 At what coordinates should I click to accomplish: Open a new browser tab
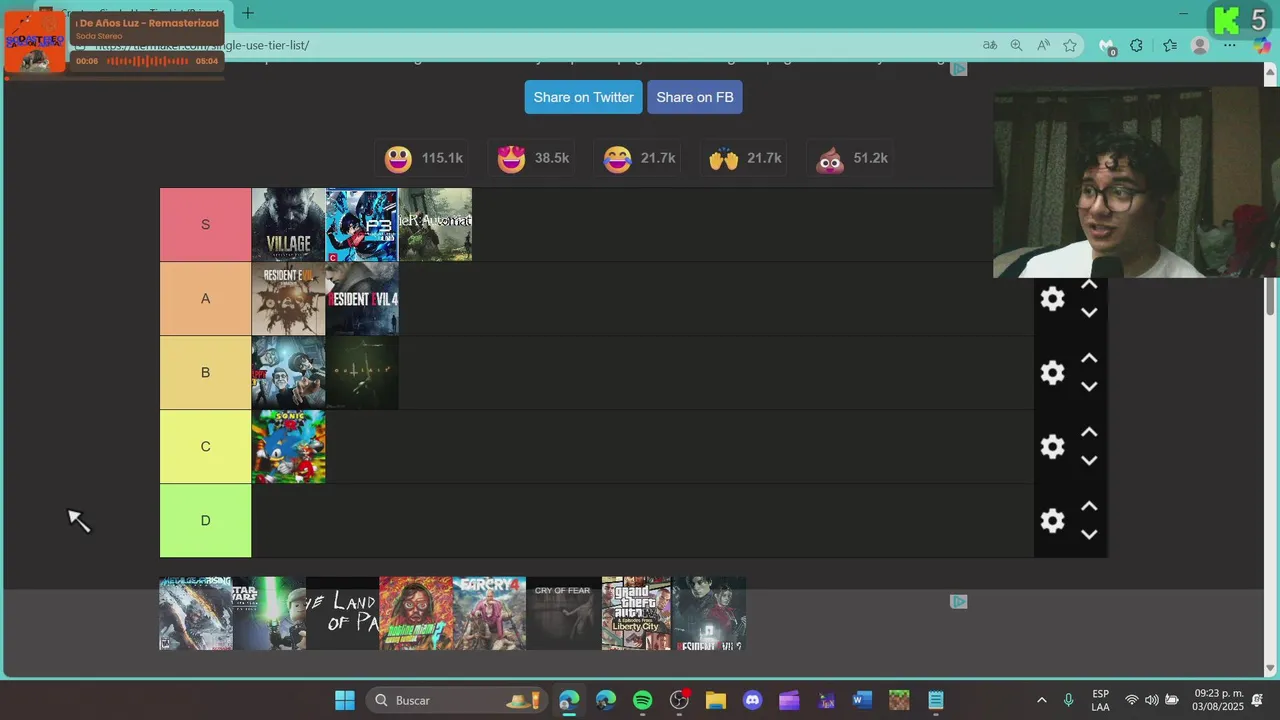tap(248, 13)
